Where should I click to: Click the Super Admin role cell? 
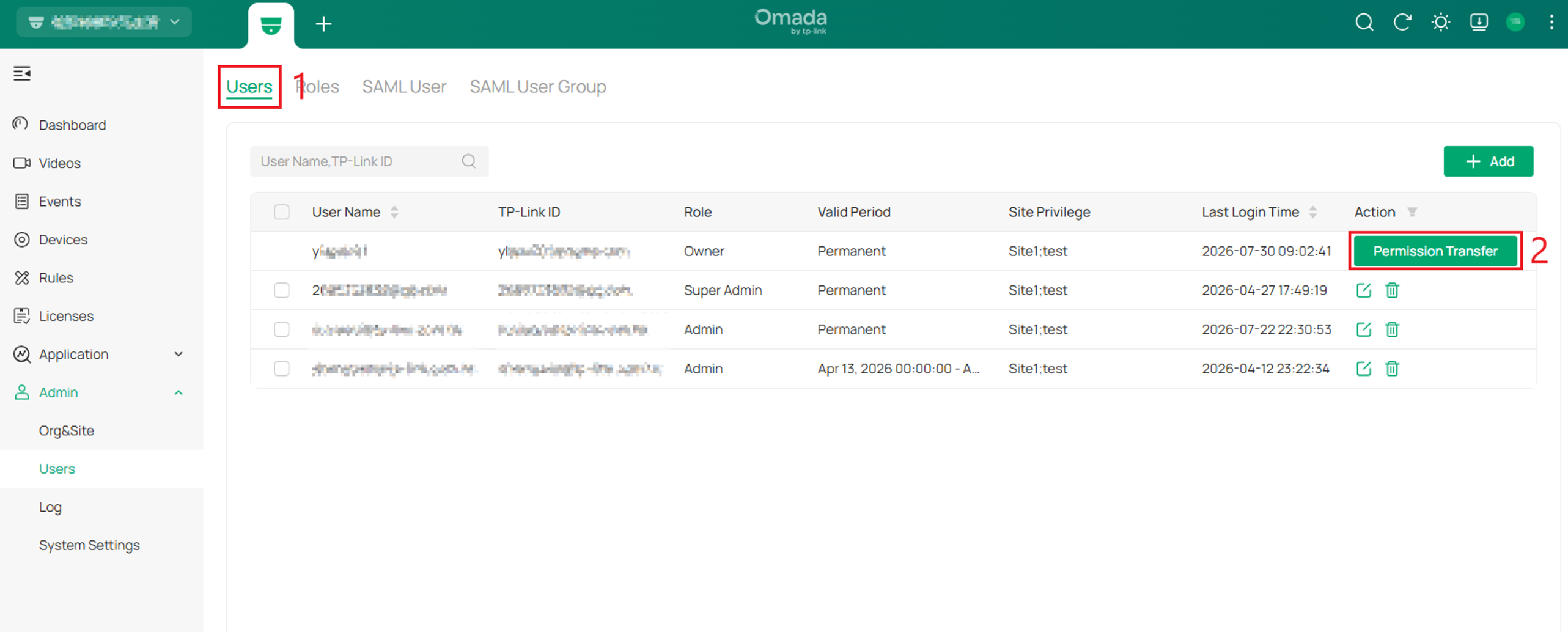723,290
